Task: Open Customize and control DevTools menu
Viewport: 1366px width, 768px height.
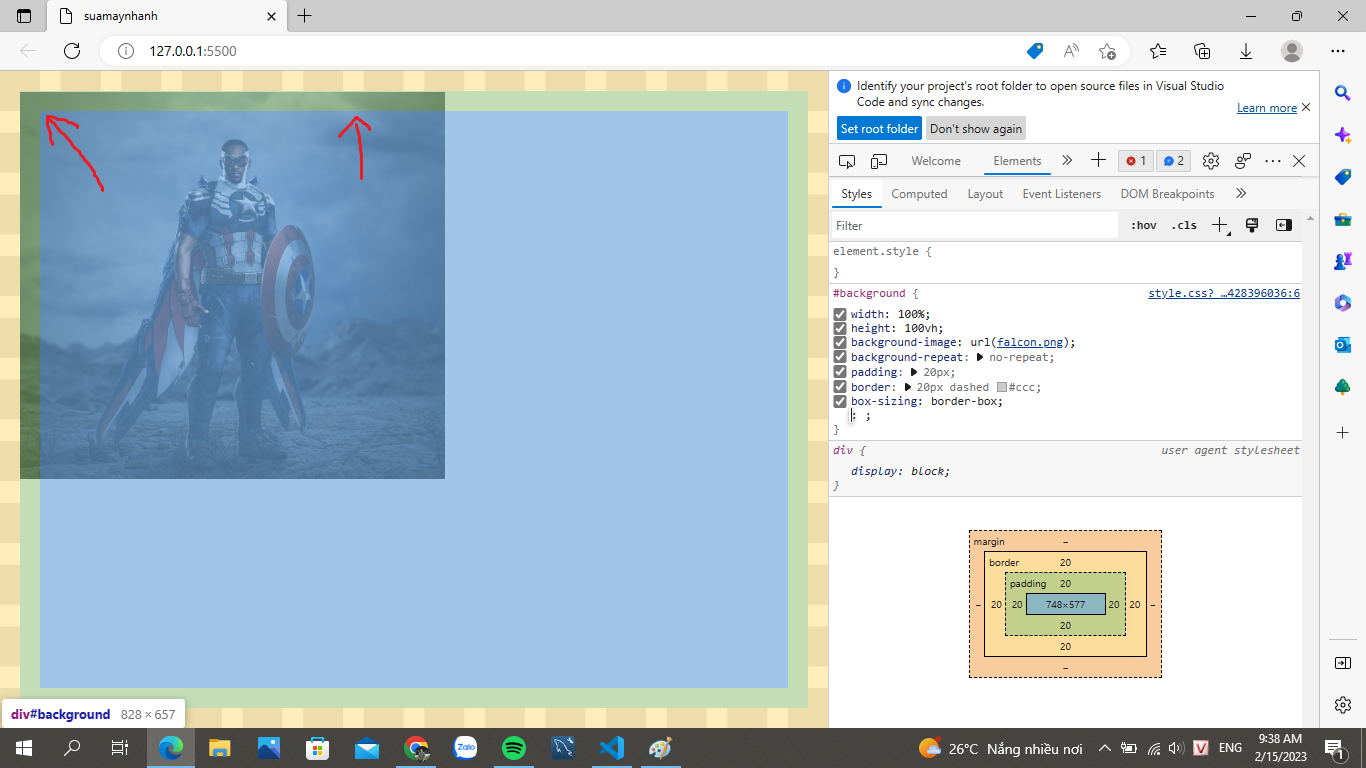Action: [x=1273, y=161]
